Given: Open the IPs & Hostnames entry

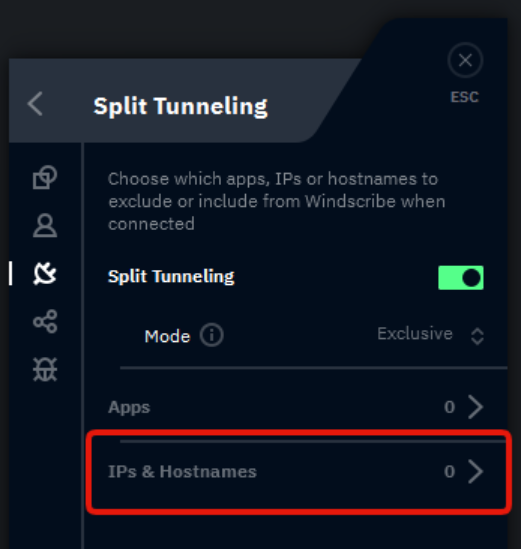Looking at the screenshot, I should [x=296, y=472].
